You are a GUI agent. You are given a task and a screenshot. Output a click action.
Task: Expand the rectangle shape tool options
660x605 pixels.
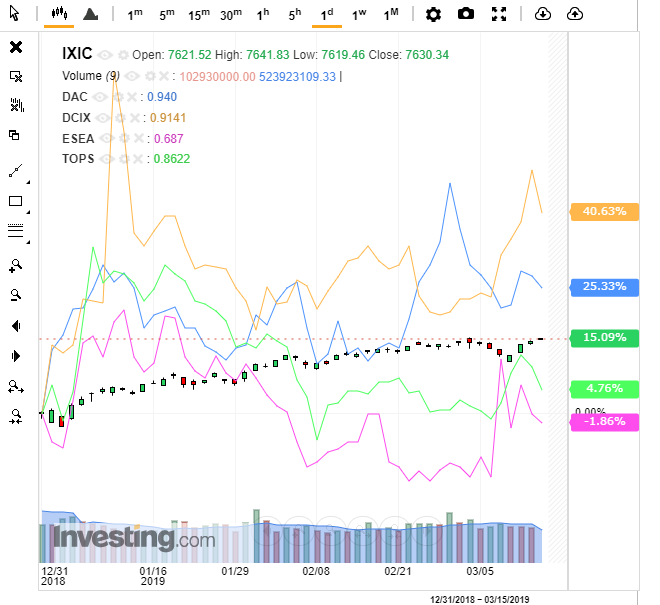point(27,212)
